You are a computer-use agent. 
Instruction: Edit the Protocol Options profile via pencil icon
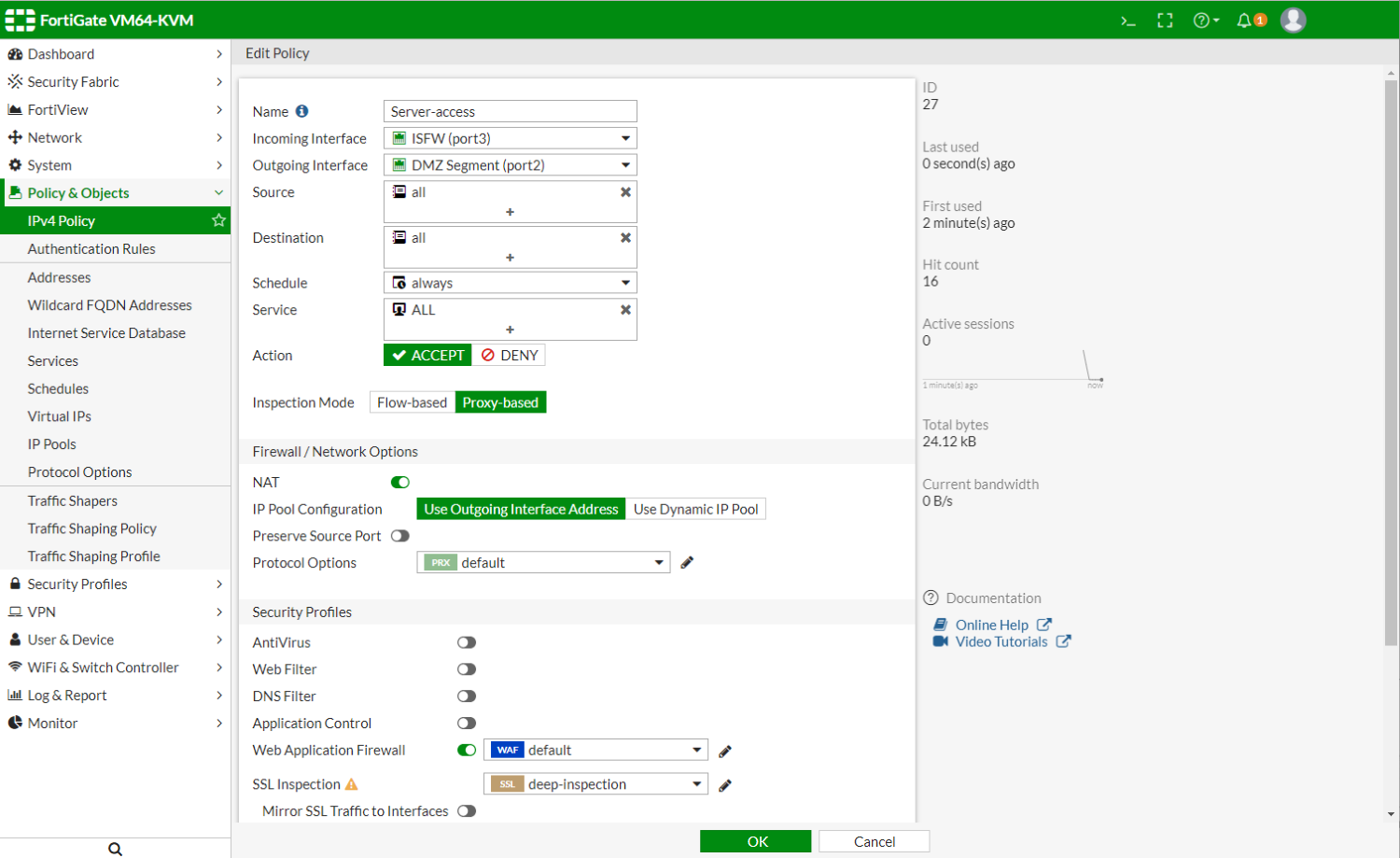[x=687, y=562]
